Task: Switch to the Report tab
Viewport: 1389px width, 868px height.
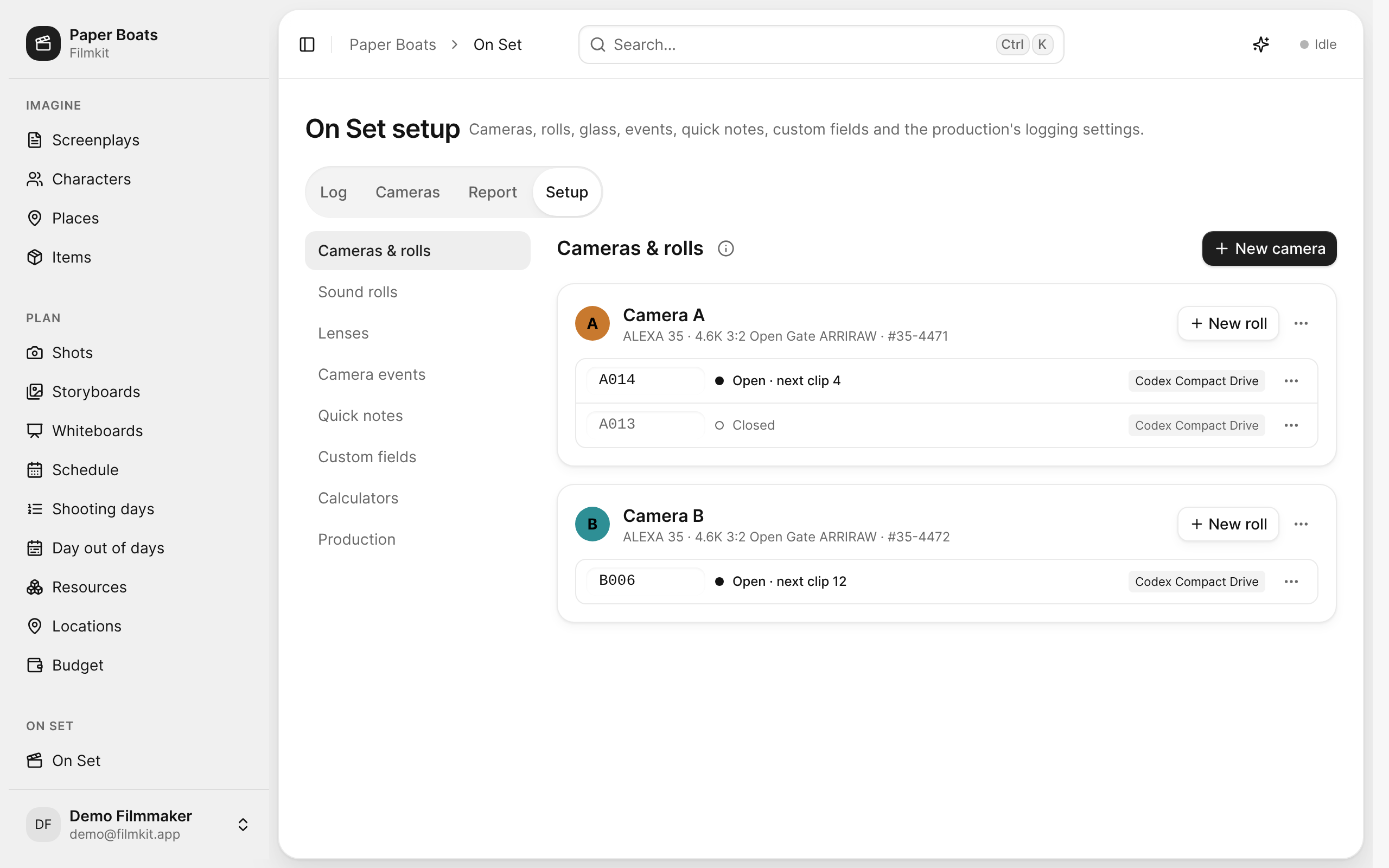Action: tap(493, 192)
